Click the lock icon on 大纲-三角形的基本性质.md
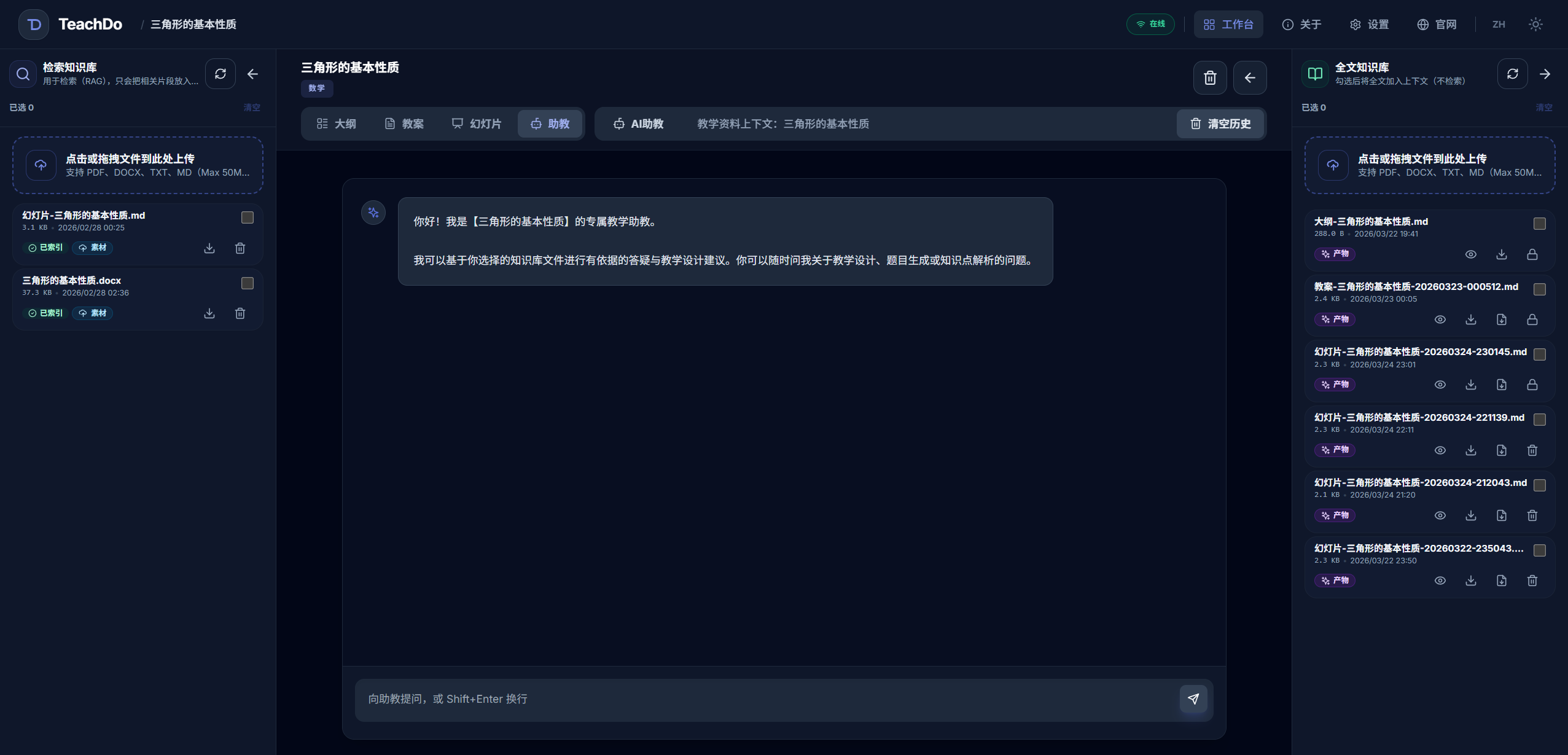The width and height of the screenshot is (1568, 755). coord(1532,254)
